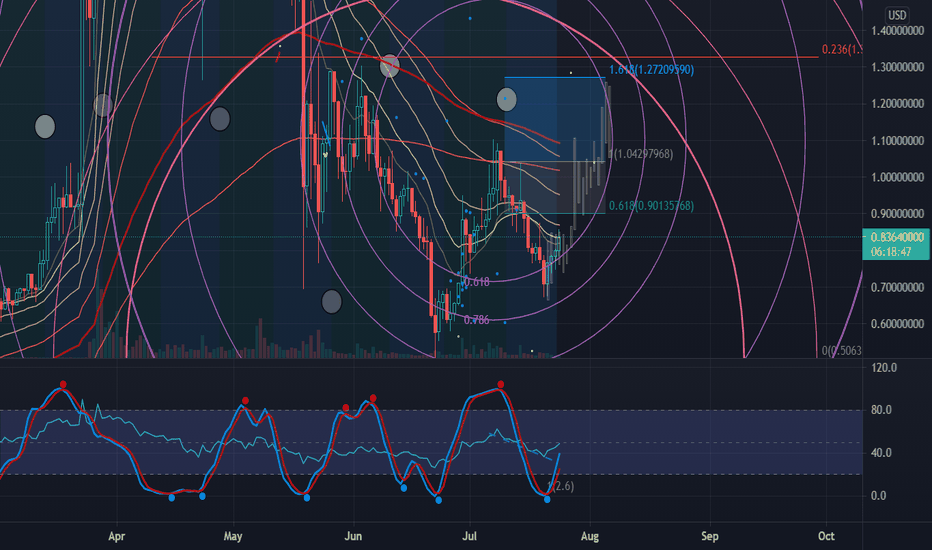Click the 120.0 oscillator scale label
Viewport: 932px width, 550px height.
point(884,367)
